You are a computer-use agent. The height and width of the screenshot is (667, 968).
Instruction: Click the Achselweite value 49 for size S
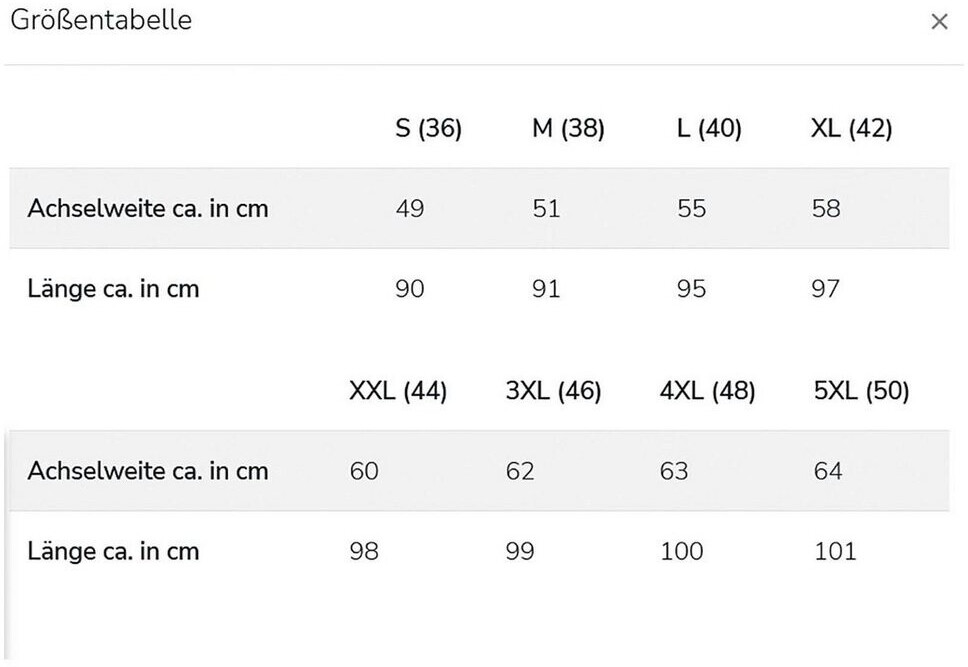pyautogui.click(x=410, y=209)
